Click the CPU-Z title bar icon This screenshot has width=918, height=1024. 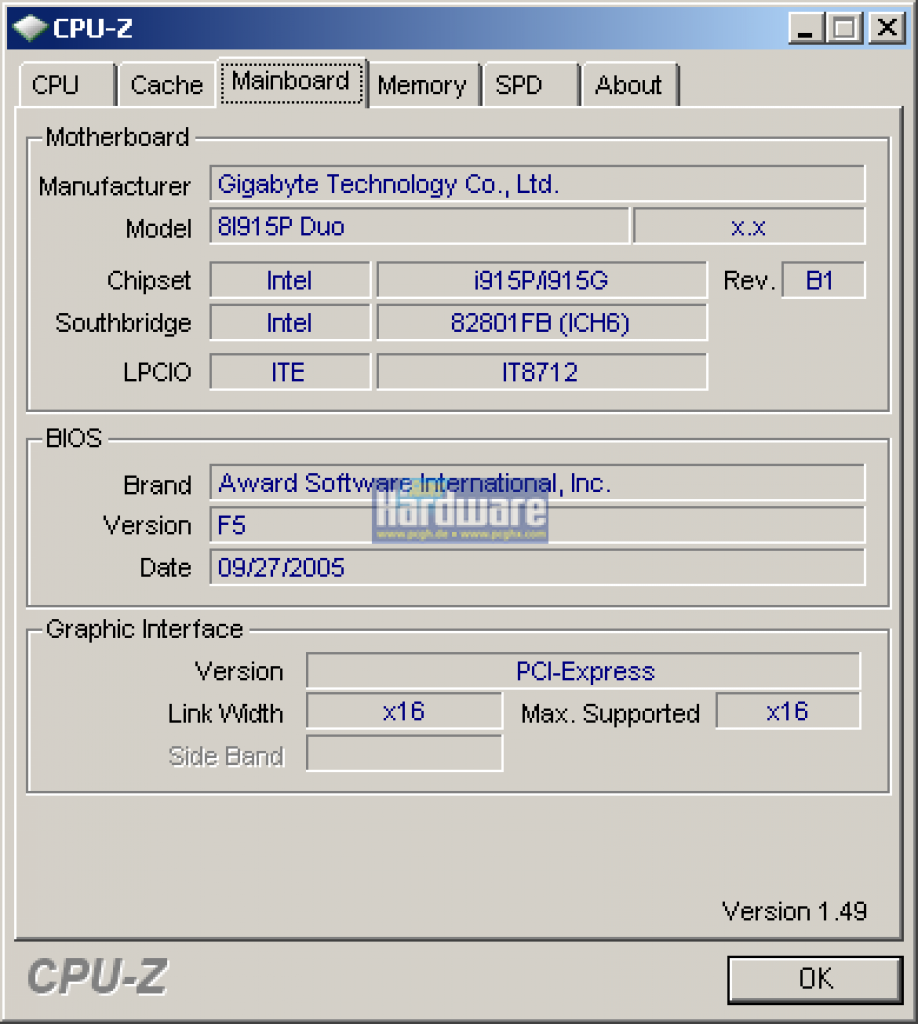[x=30, y=28]
